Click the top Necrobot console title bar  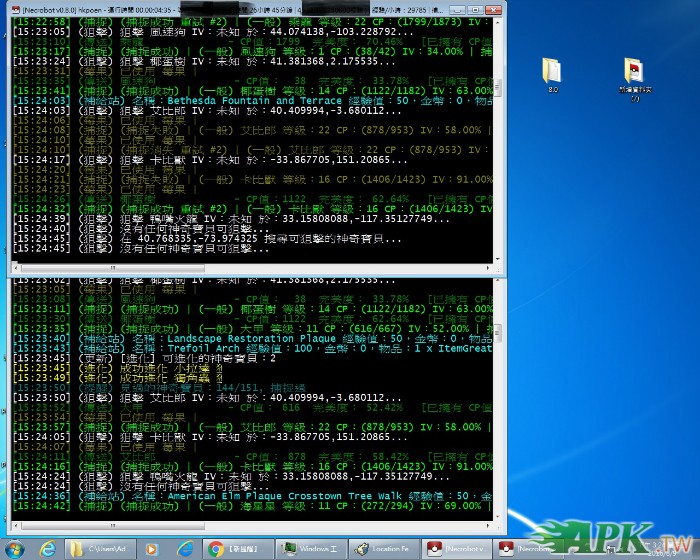point(250,7)
